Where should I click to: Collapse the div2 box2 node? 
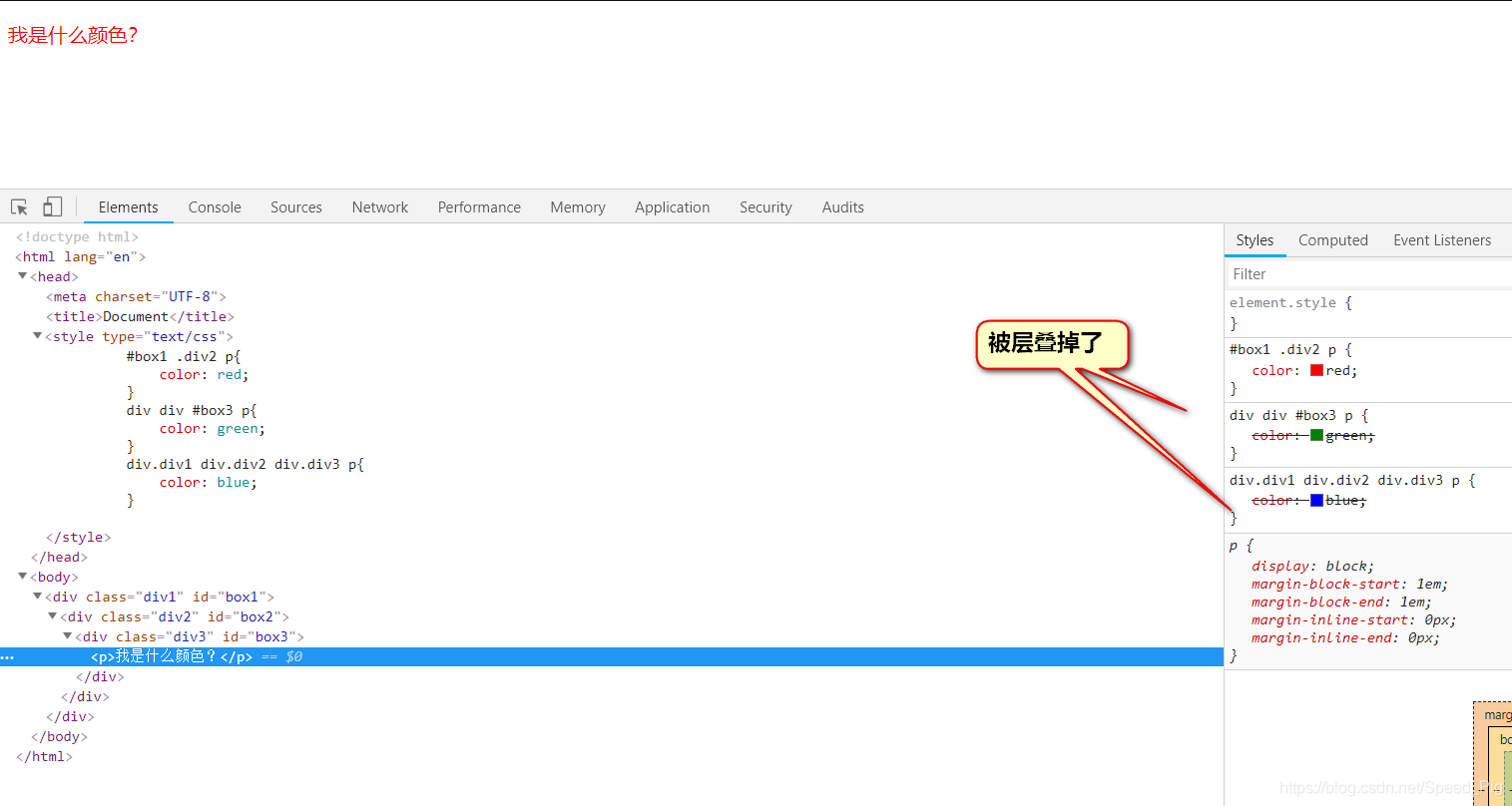[x=53, y=616]
